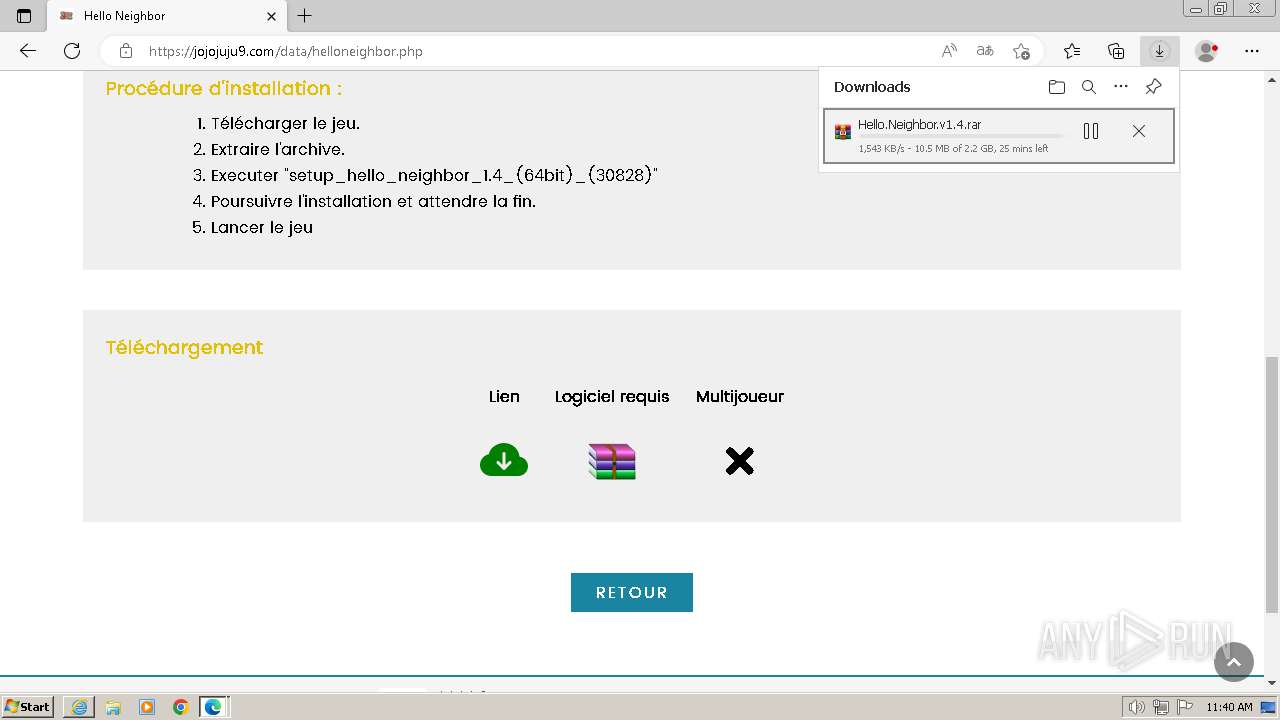Click the 'Multijoueur' label

tap(740, 397)
